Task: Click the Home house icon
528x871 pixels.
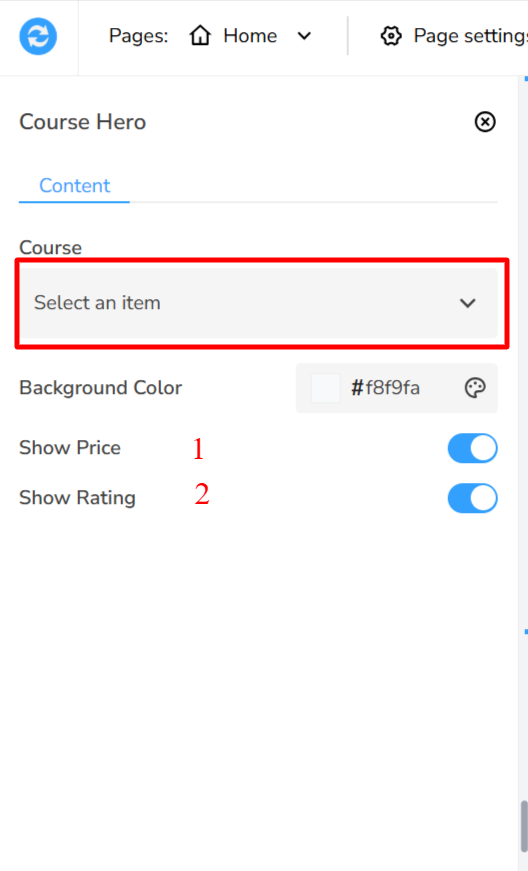Action: (x=200, y=36)
